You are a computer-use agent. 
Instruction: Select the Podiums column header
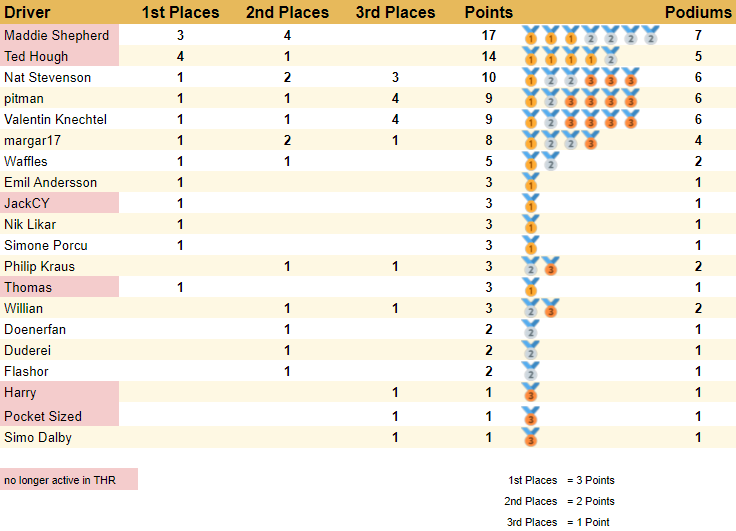pyautogui.click(x=698, y=12)
